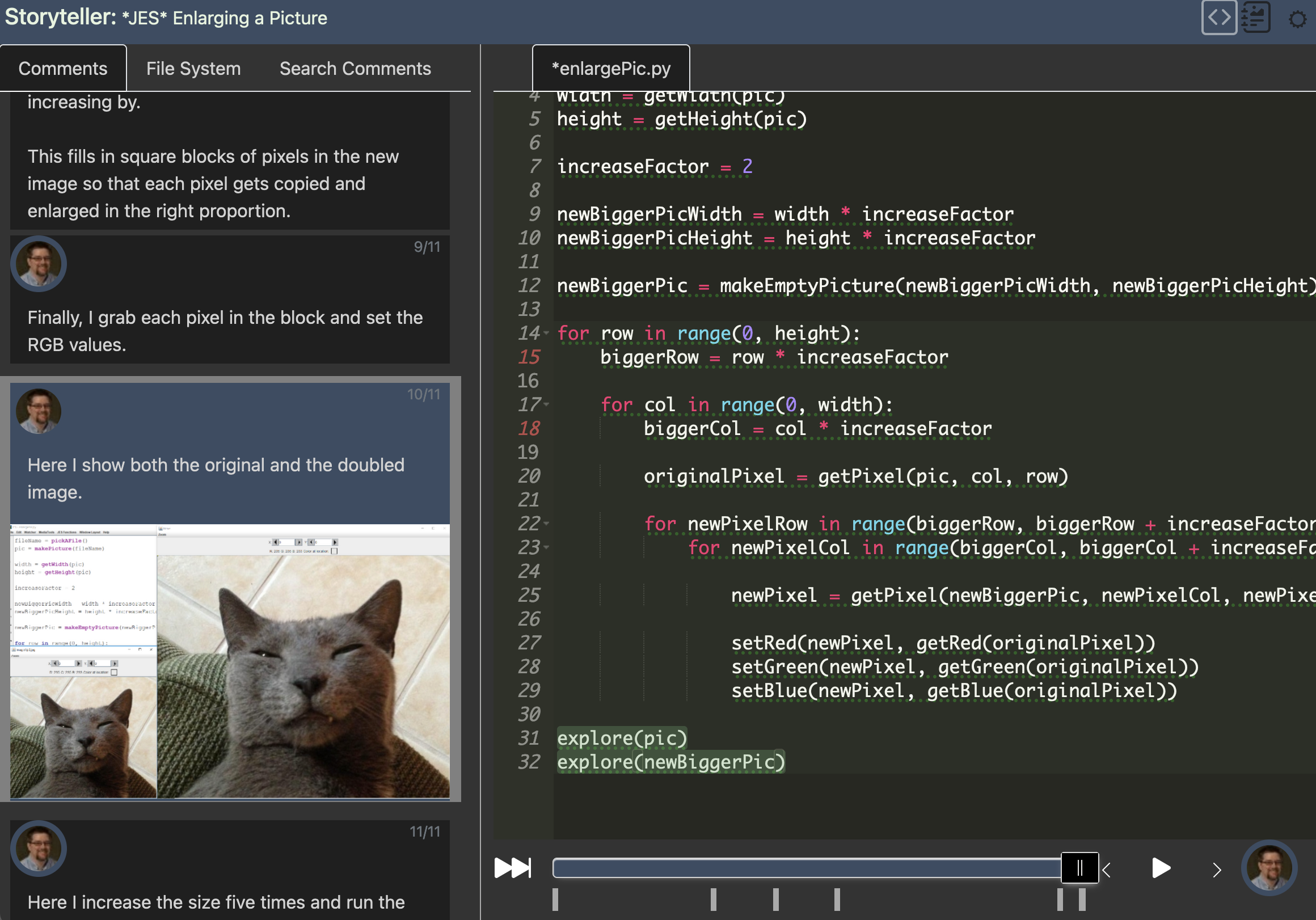Click the playback progress slider handle

(1080, 868)
